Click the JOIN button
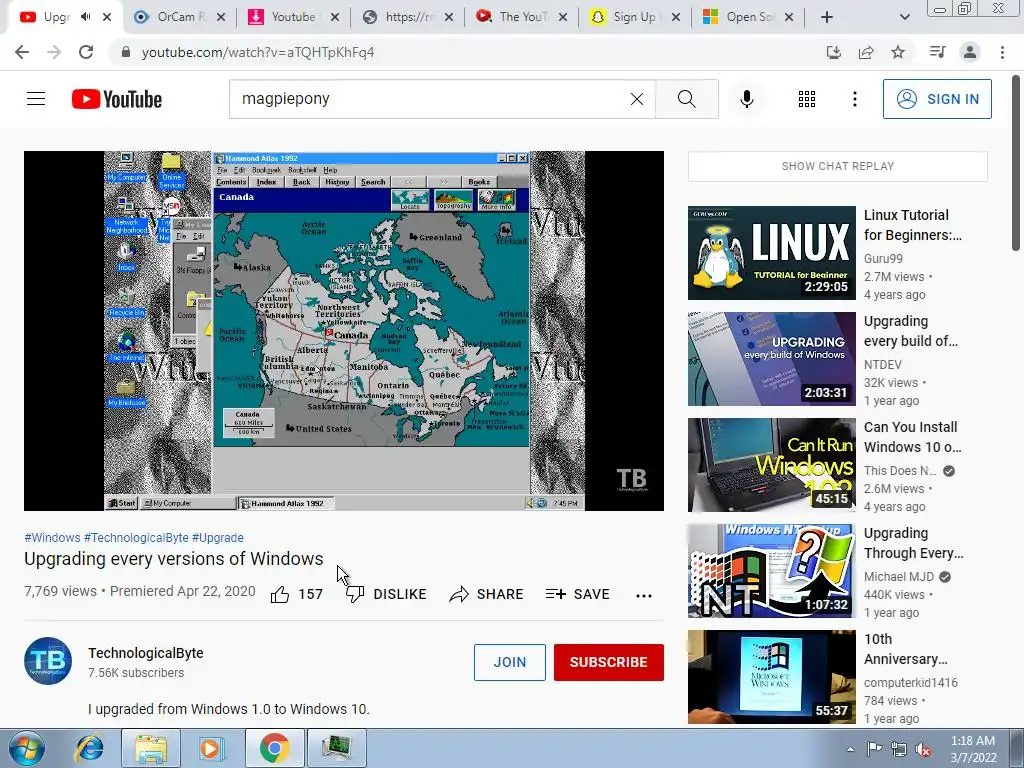 coord(509,662)
